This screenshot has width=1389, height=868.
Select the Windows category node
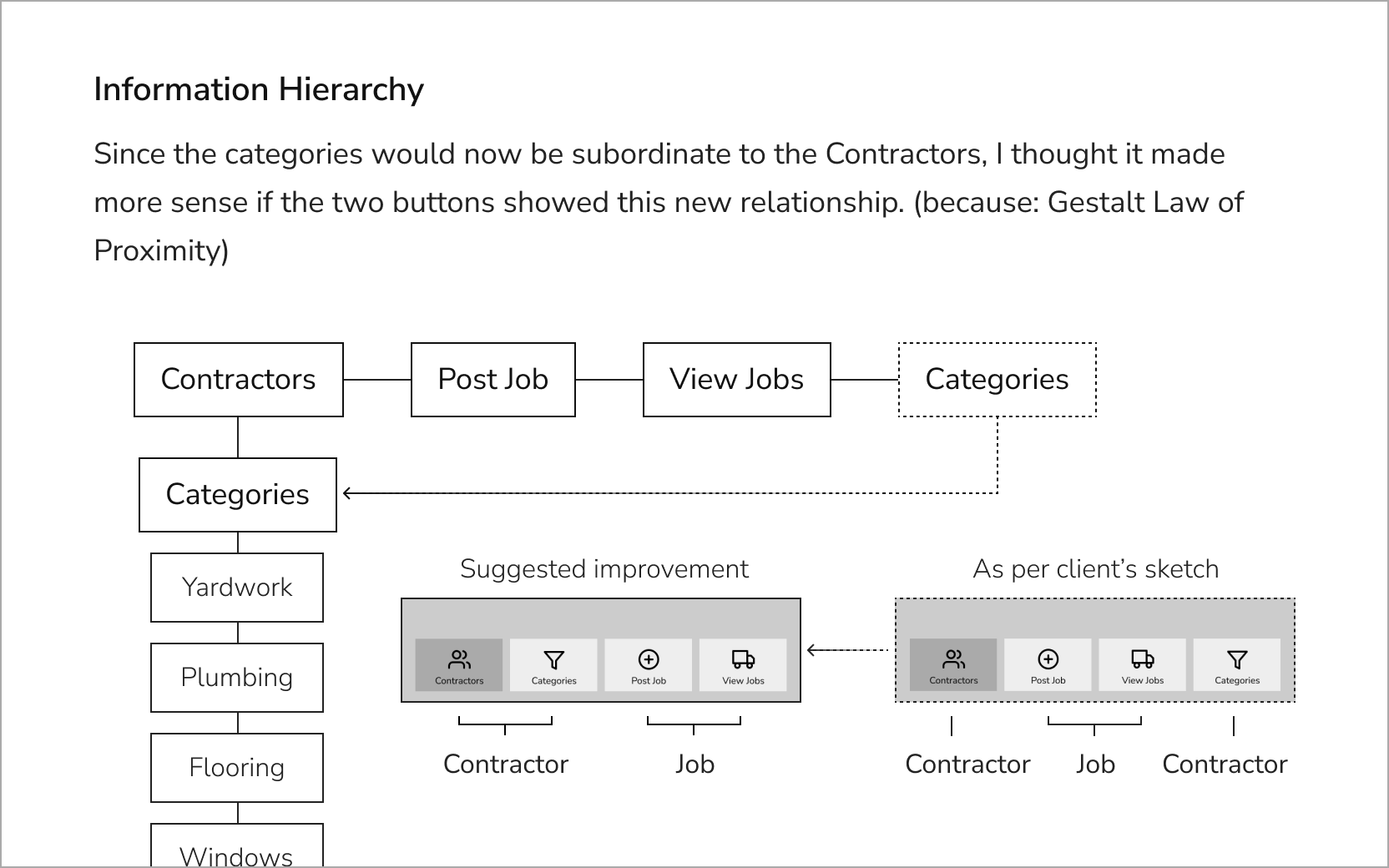click(x=237, y=851)
